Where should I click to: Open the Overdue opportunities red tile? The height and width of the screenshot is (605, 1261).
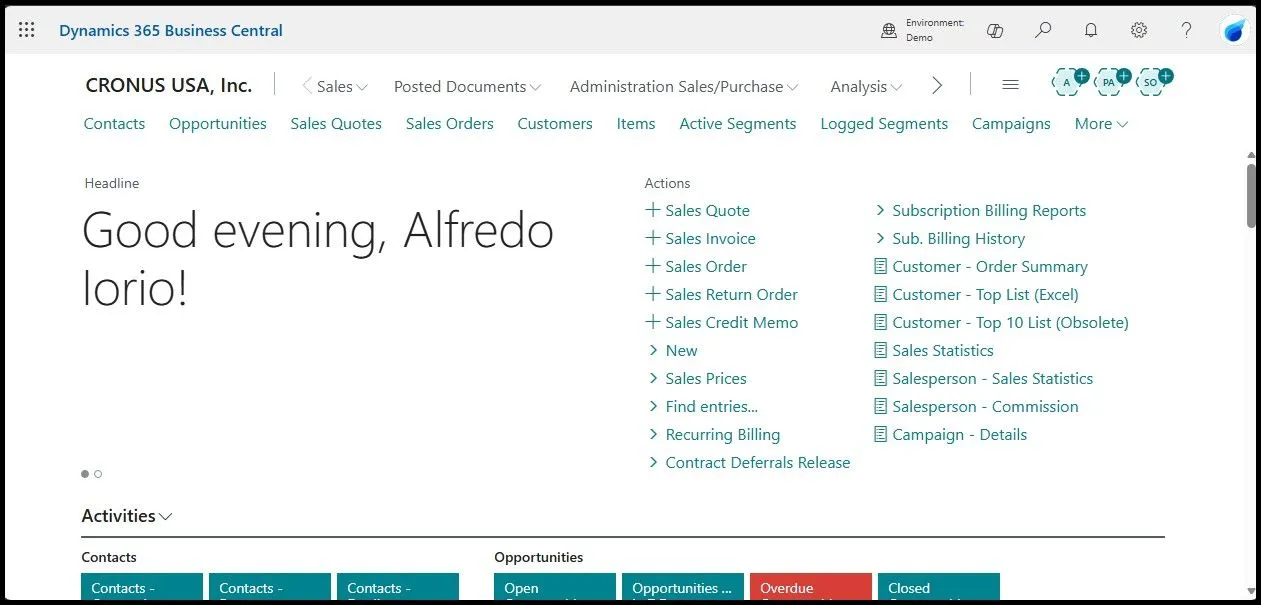point(810,588)
